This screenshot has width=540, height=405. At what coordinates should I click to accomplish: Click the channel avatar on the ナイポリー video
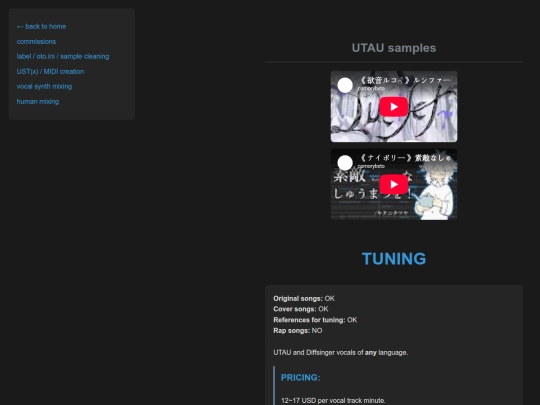345,163
